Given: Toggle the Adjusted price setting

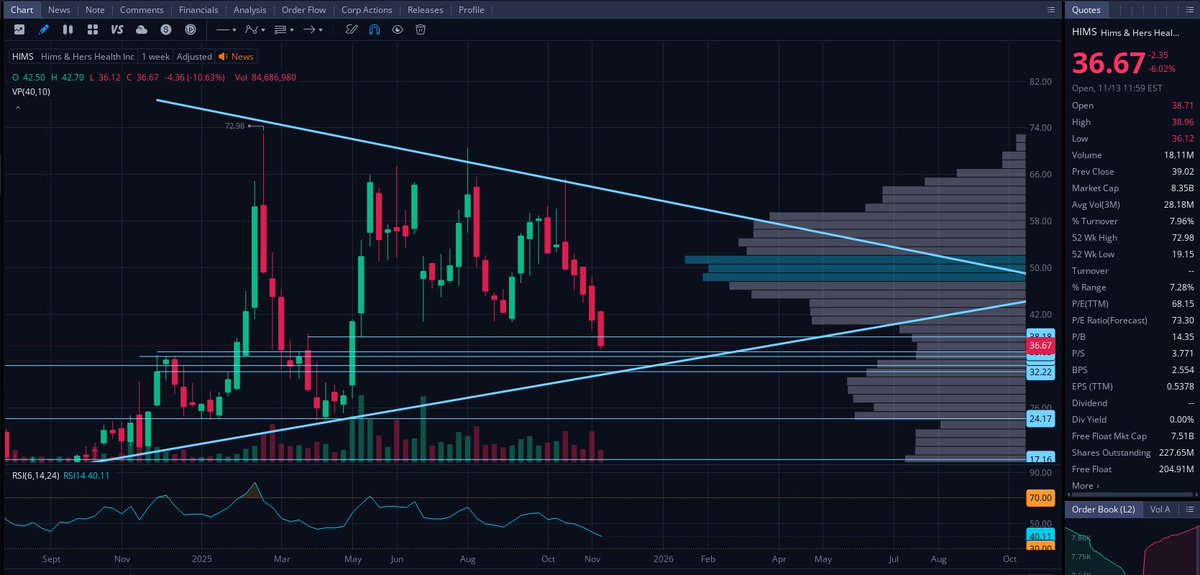Looking at the screenshot, I should (x=194, y=57).
